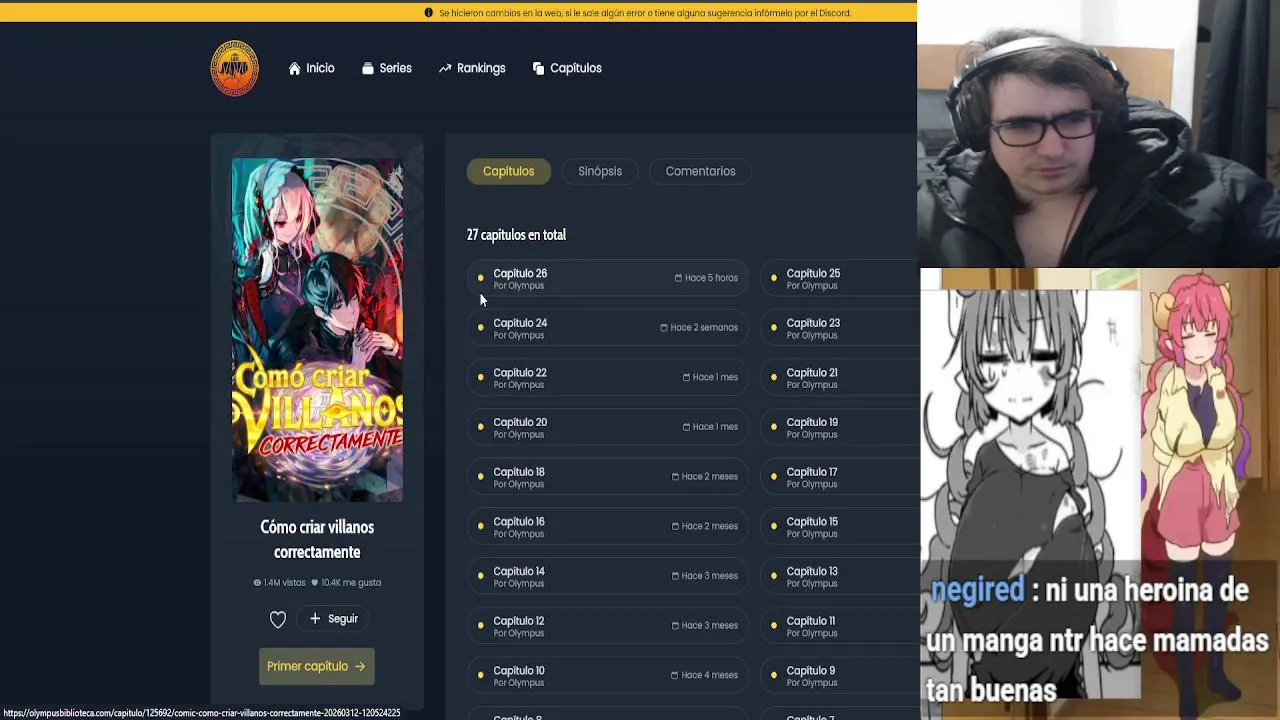1280x720 pixels.
Task: Click the streamer webcam overlay
Action: [1098, 133]
